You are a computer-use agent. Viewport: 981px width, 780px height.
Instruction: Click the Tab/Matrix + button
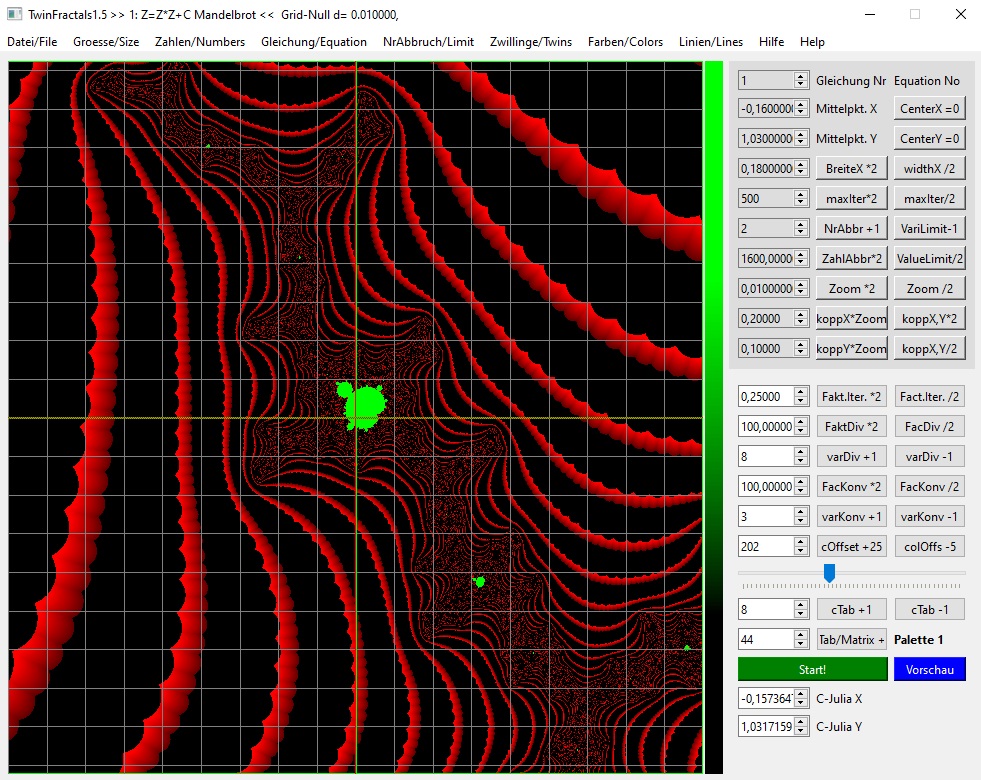[851, 640]
